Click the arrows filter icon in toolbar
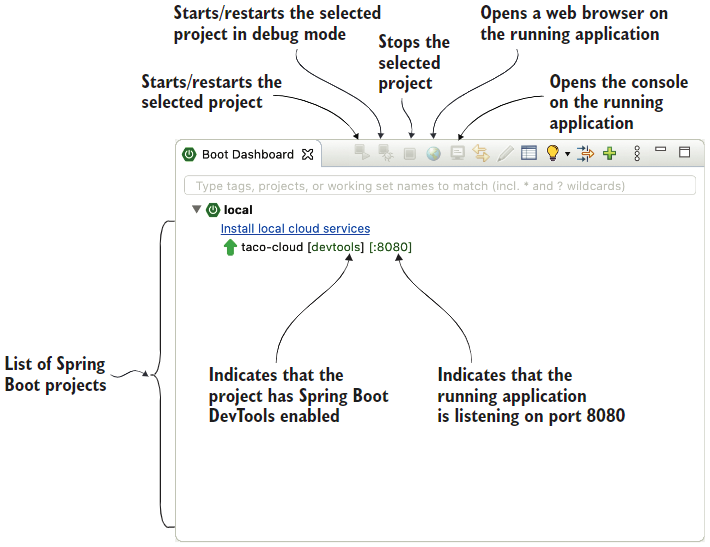The image size is (710, 547). [586, 154]
